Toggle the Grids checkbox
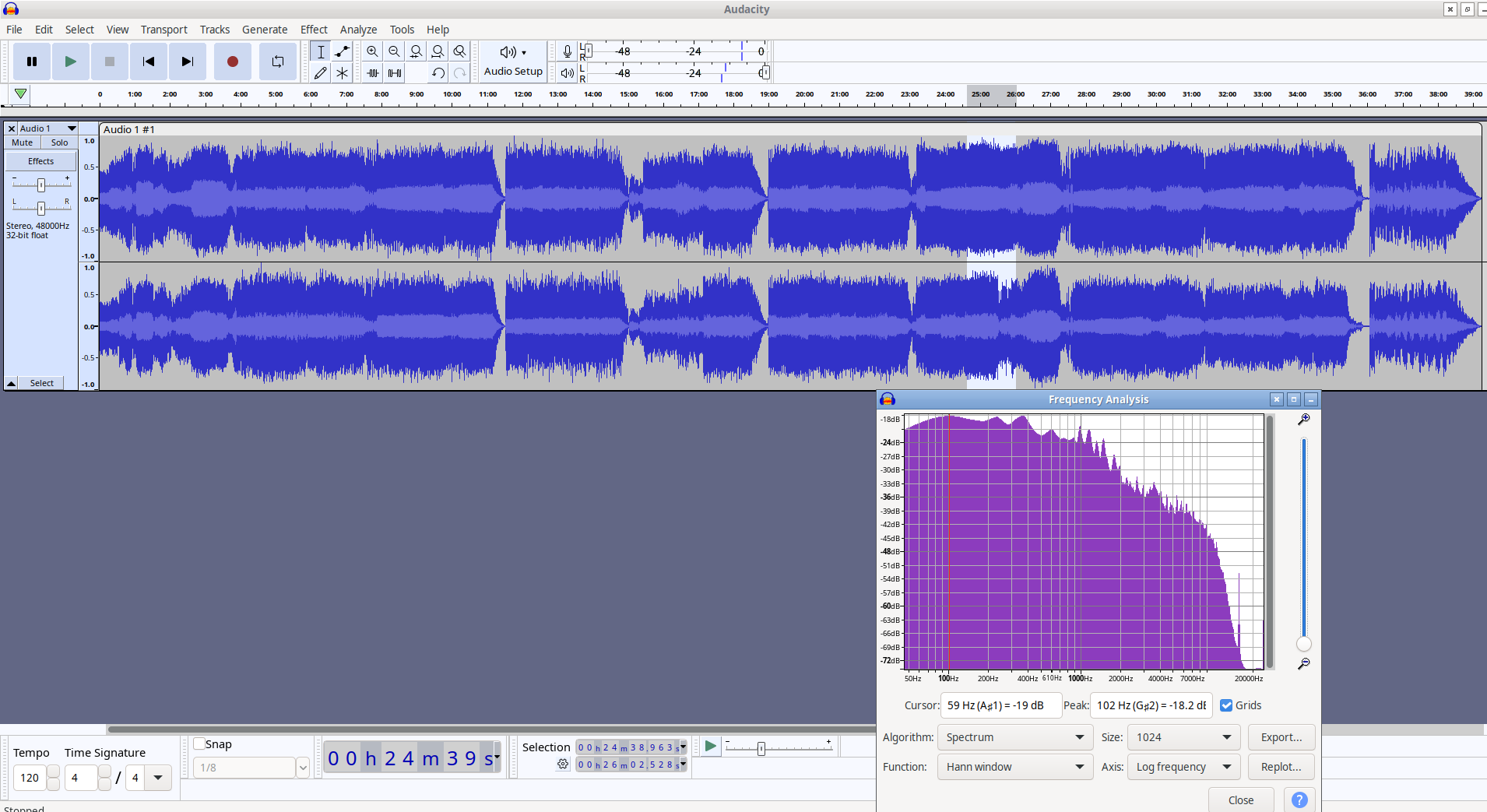 click(x=1226, y=705)
